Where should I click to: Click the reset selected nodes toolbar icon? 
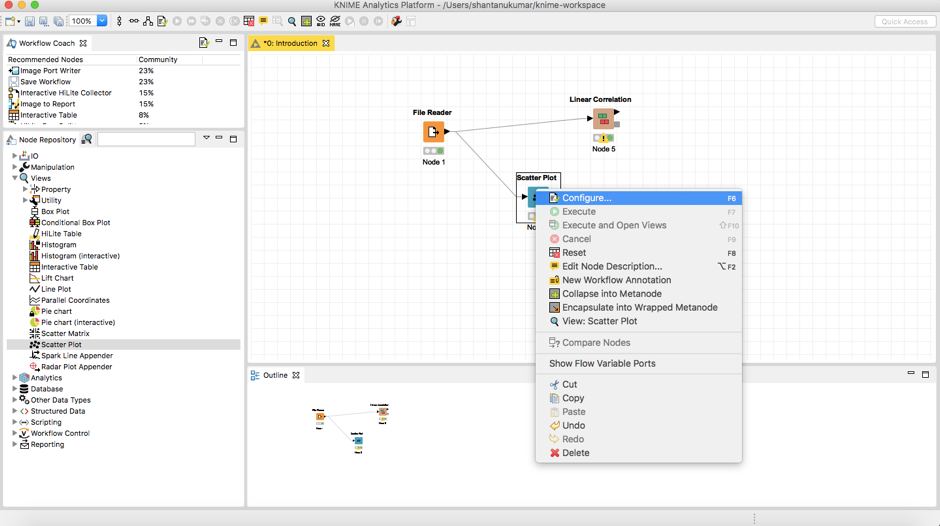coord(249,21)
